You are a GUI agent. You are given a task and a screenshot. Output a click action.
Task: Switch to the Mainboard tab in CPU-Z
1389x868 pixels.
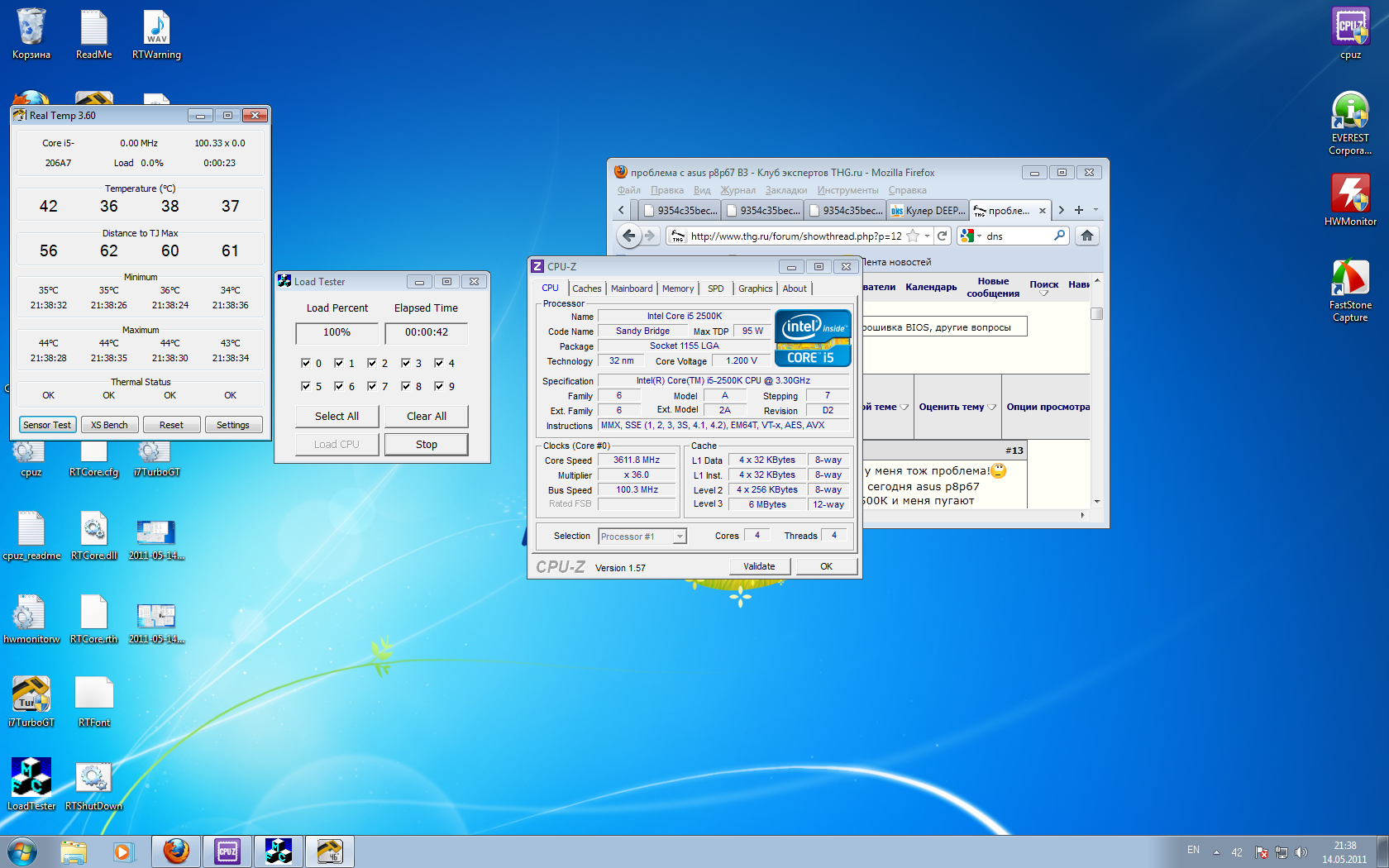point(632,289)
